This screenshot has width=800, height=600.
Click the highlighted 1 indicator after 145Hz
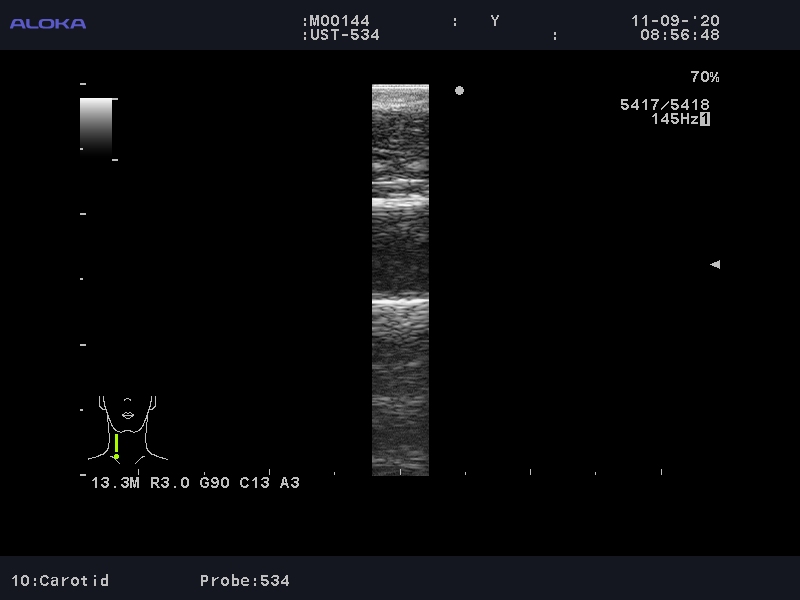coord(705,119)
